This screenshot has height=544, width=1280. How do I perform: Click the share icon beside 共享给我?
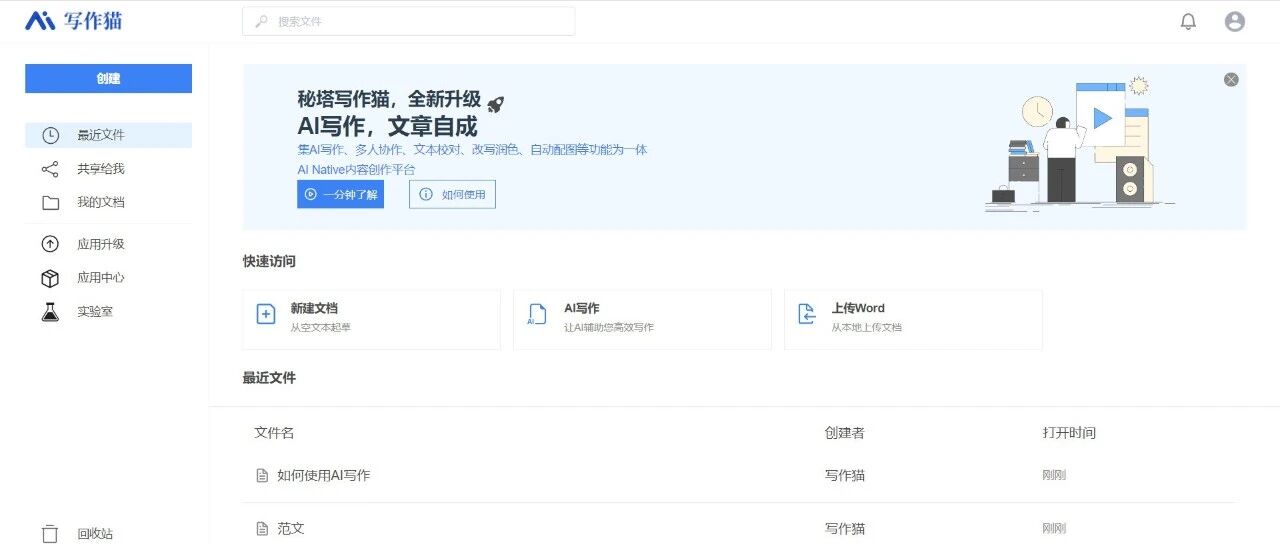(50, 169)
